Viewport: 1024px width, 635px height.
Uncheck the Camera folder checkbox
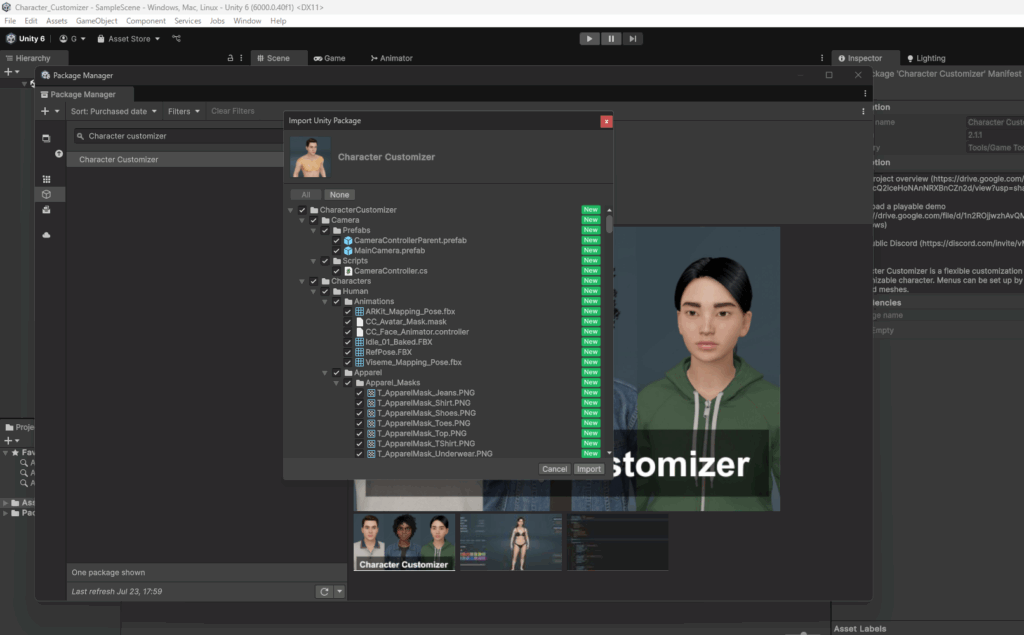point(313,220)
